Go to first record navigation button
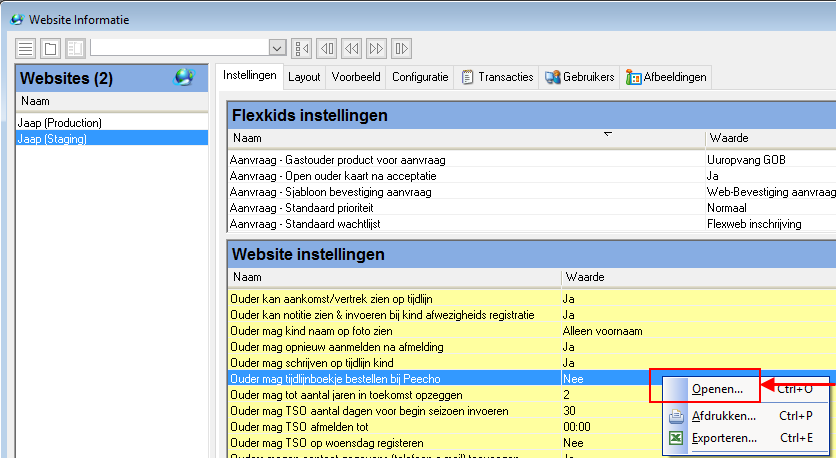The height and width of the screenshot is (458, 836). tap(303, 48)
